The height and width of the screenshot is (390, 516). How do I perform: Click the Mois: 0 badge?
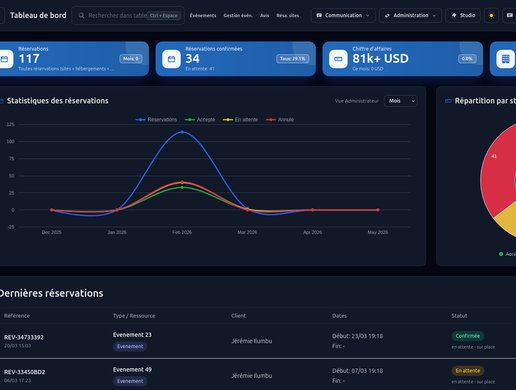click(131, 59)
